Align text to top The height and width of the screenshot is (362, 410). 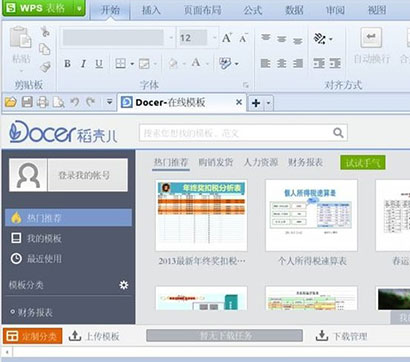(266, 38)
